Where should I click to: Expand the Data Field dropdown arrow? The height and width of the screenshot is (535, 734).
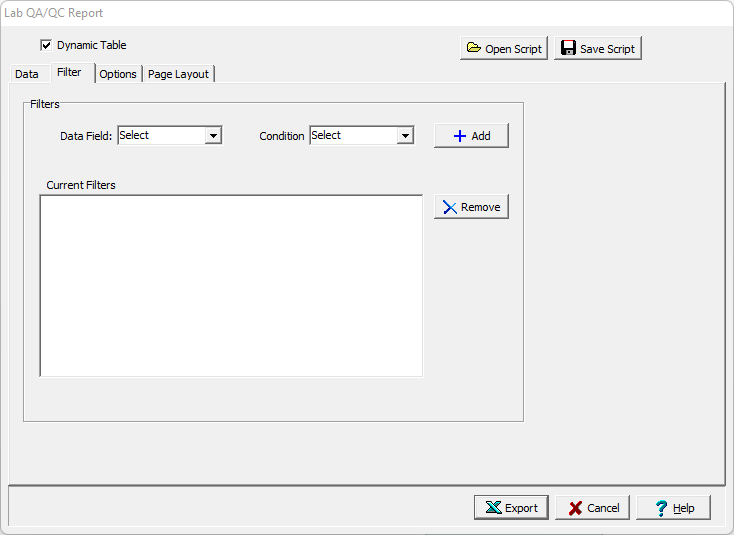click(213, 136)
